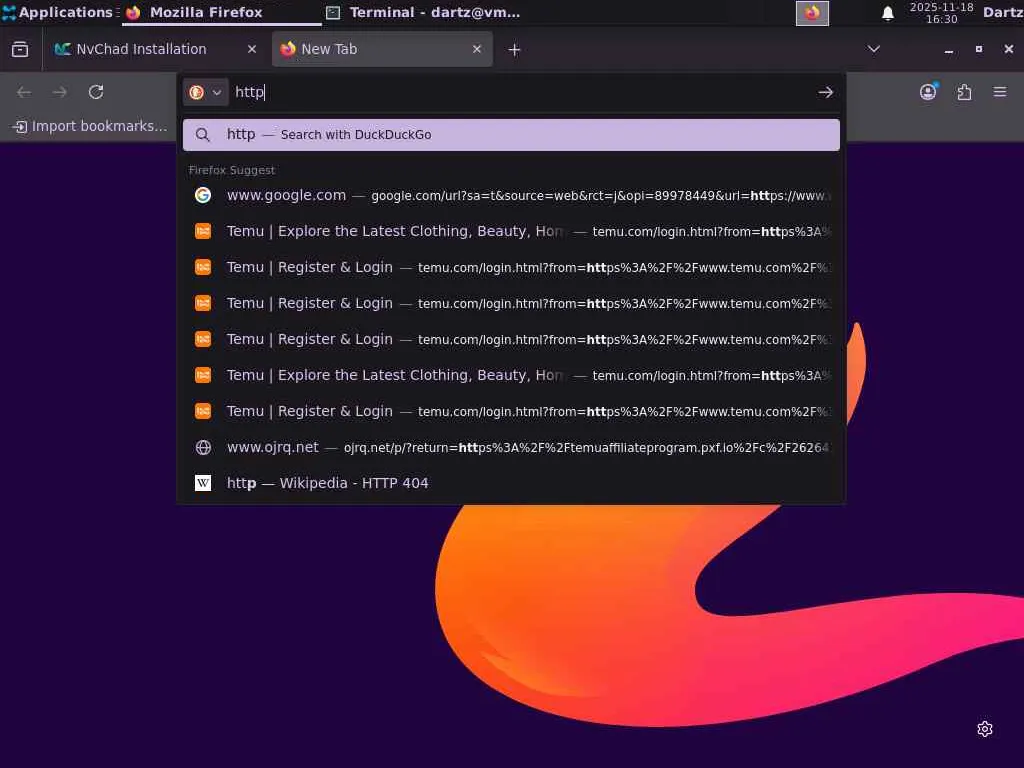Viewport: 1024px width, 768px height.
Task: Close the New Tab tab
Action: coord(477,49)
